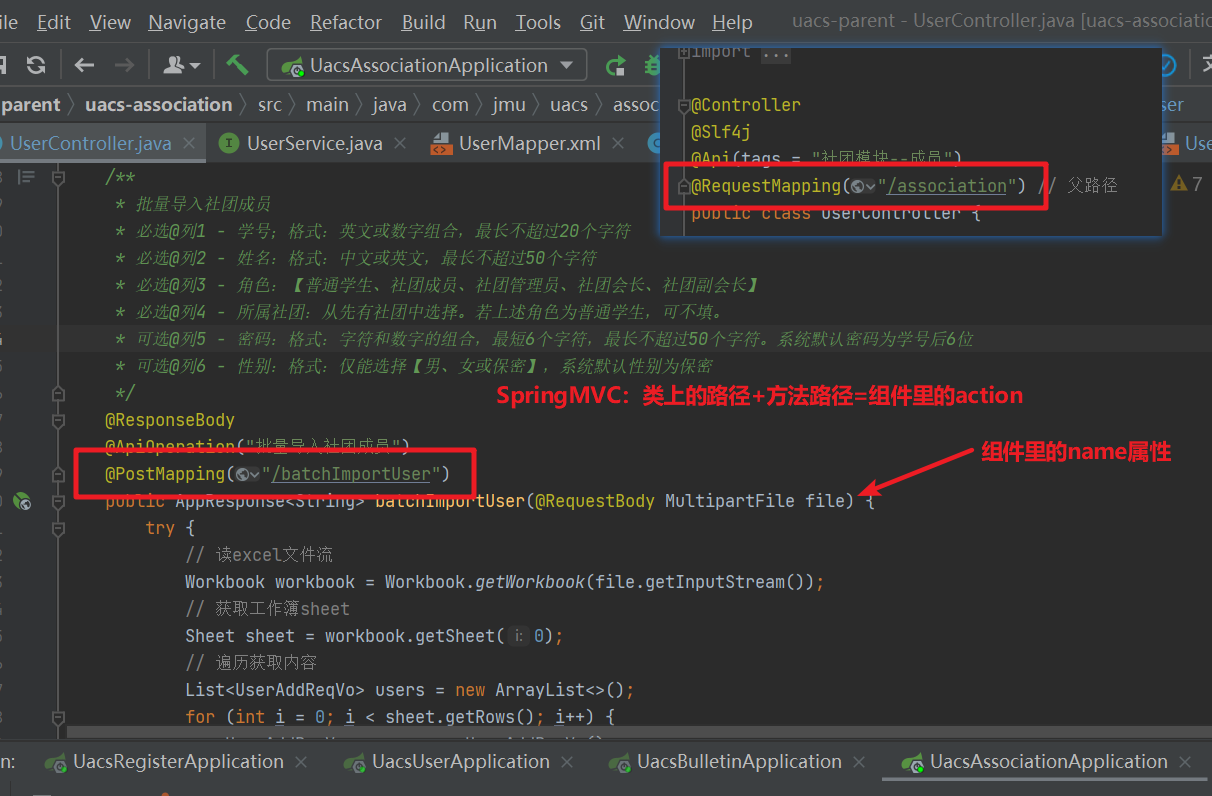Screen dimensions: 1212x796
Task: Collapse the try block fold marker
Action: 58,528
